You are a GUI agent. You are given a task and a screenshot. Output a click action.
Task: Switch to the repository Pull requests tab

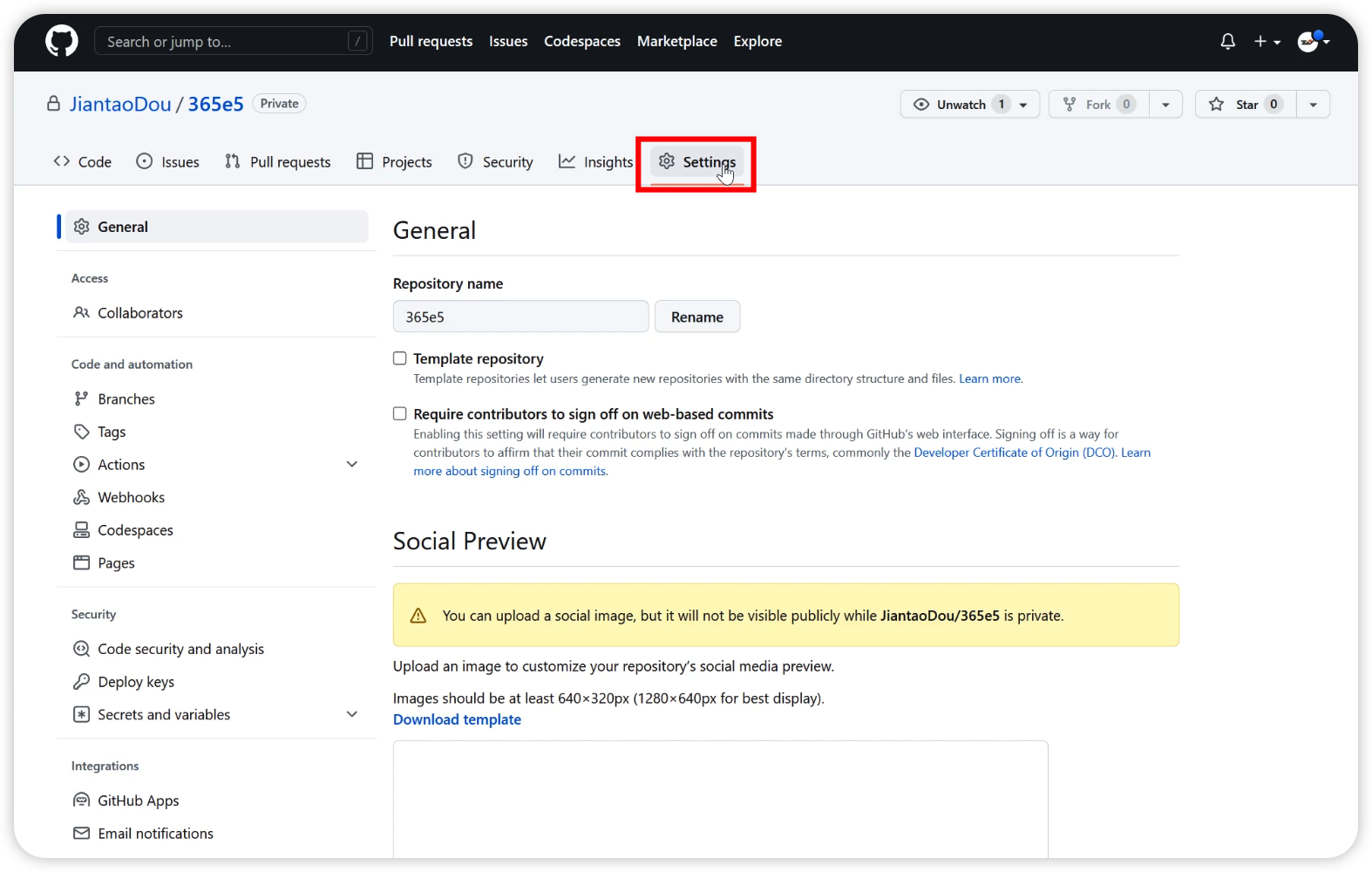(278, 161)
